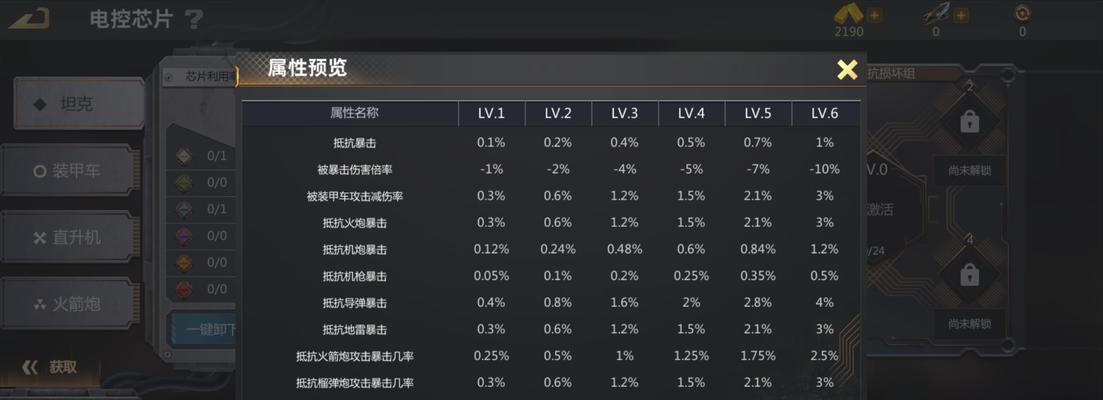1103x400 pixels.
Task: Switch to the 直升机 tab
Action: [x=67, y=237]
